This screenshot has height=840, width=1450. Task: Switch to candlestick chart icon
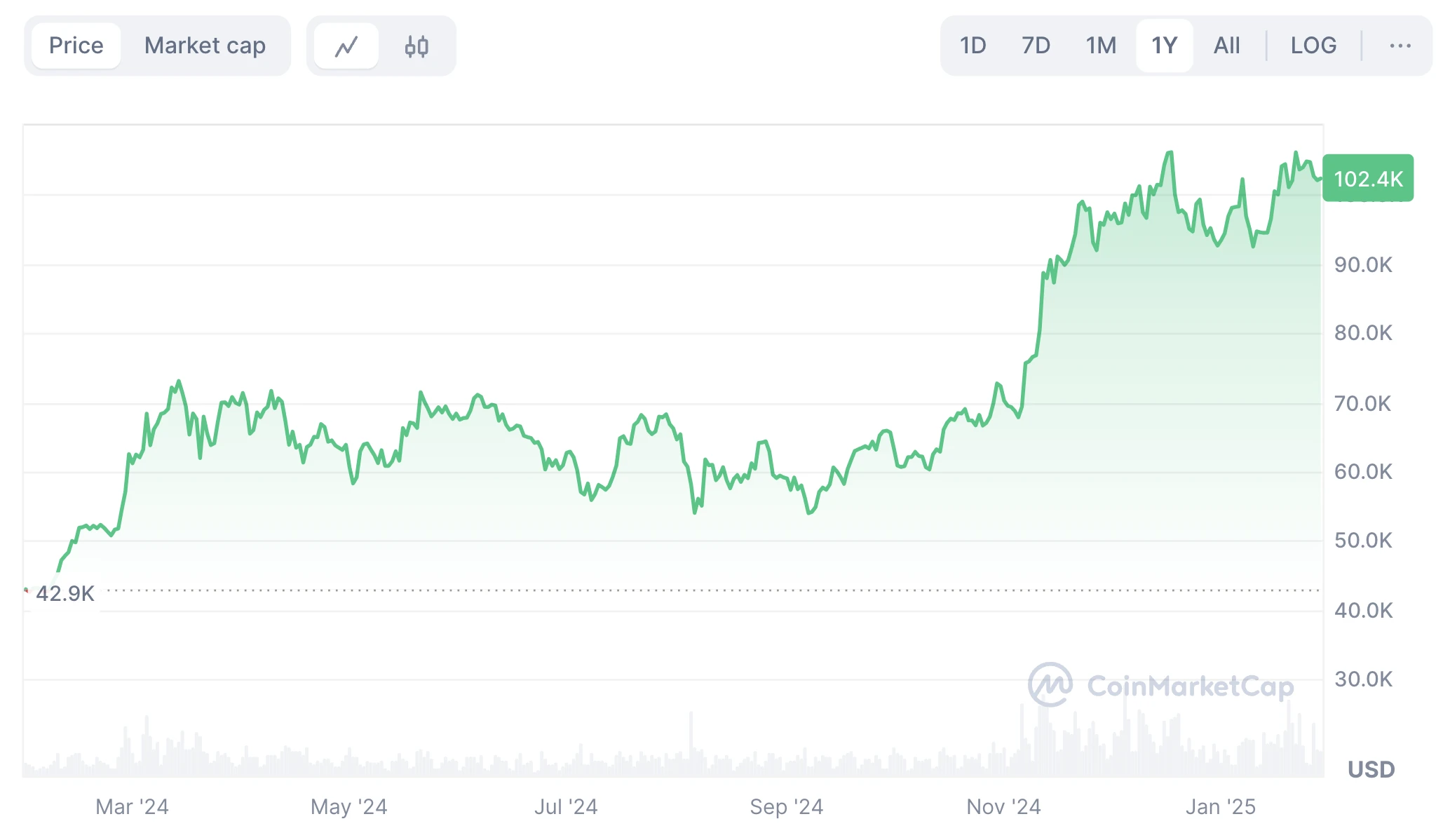click(x=416, y=46)
